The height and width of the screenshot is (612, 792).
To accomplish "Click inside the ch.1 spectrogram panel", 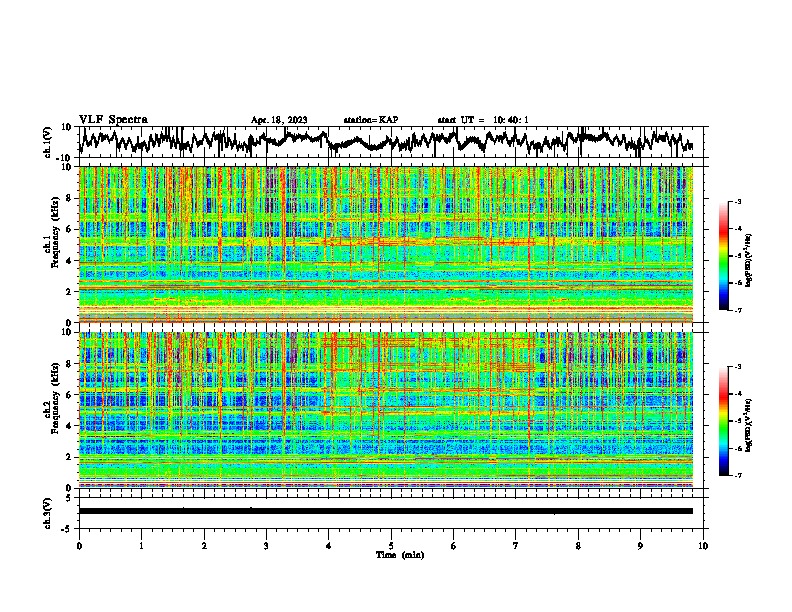I will pos(386,244).
